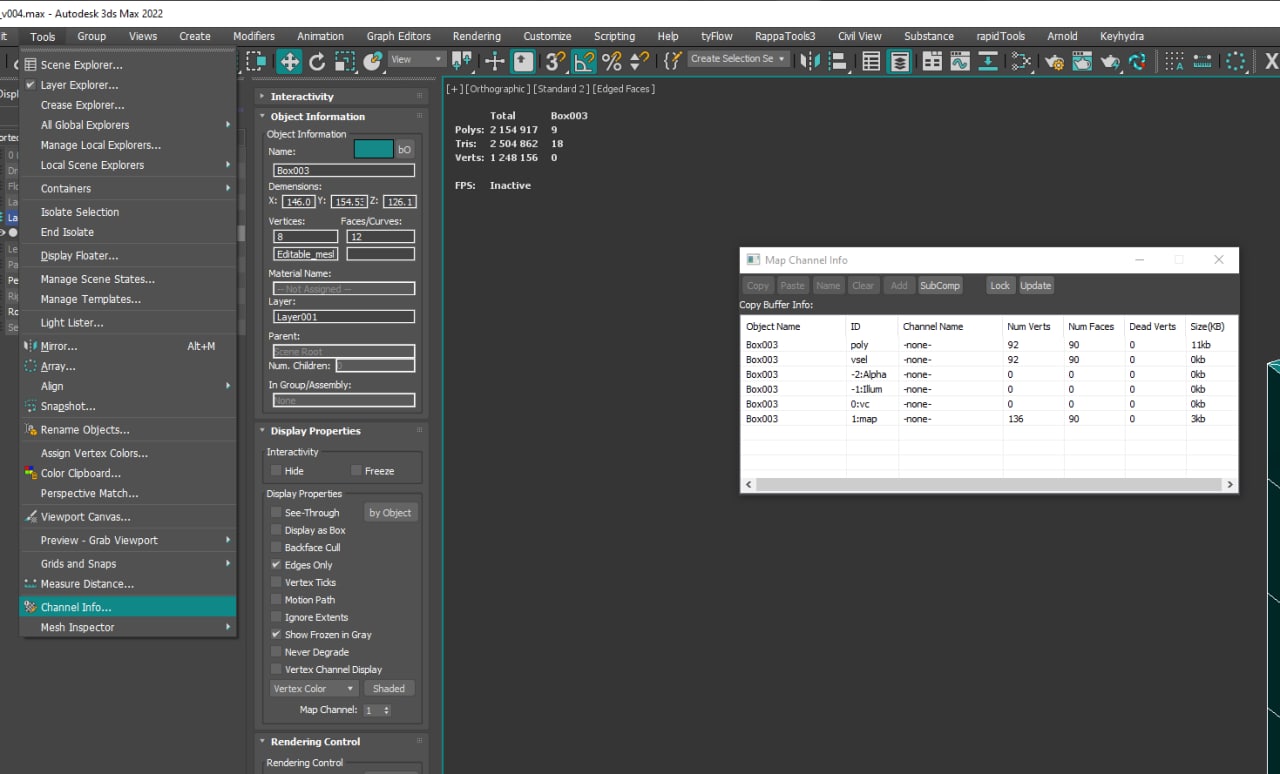Open the Rendered Frame Window icon

[1082, 61]
